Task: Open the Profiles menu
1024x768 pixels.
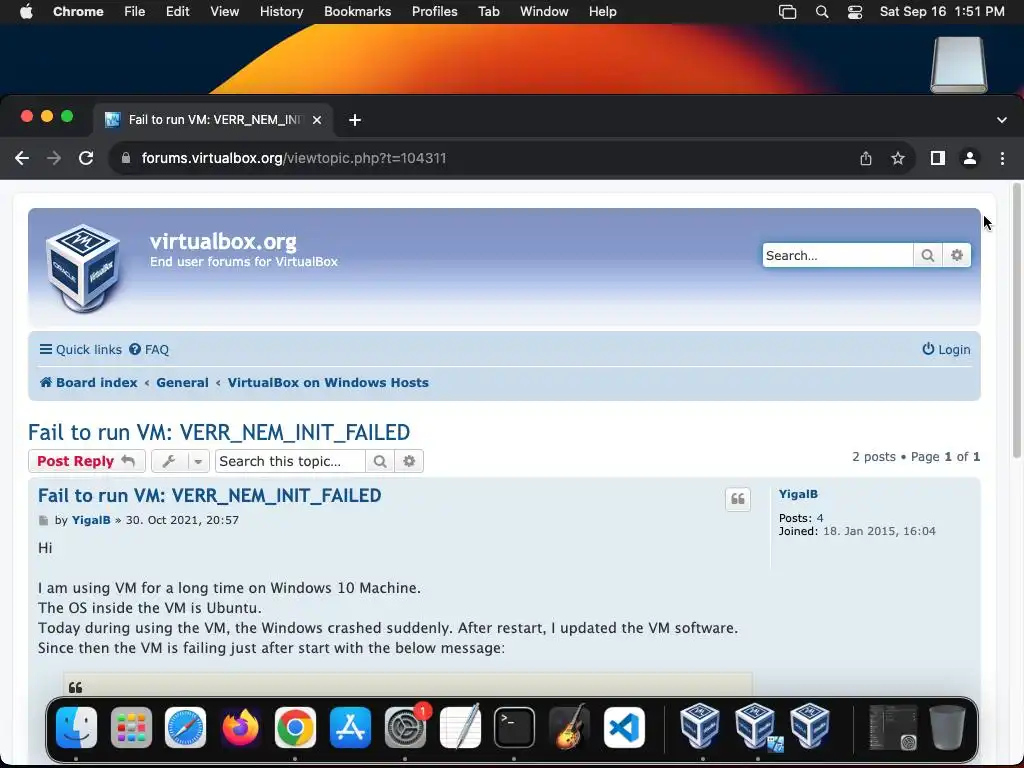Action: point(434,12)
